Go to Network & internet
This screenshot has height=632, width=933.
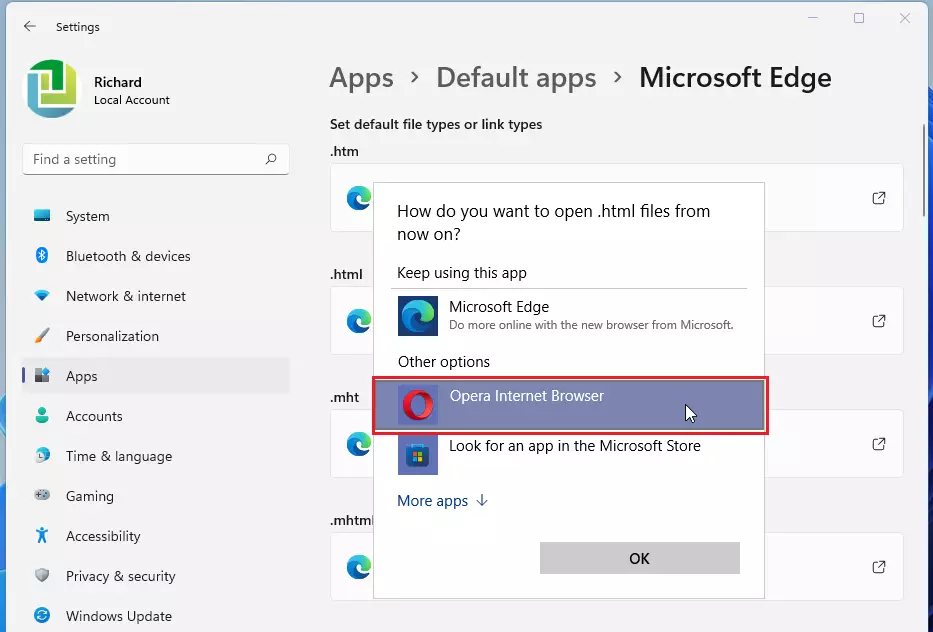coord(156,296)
